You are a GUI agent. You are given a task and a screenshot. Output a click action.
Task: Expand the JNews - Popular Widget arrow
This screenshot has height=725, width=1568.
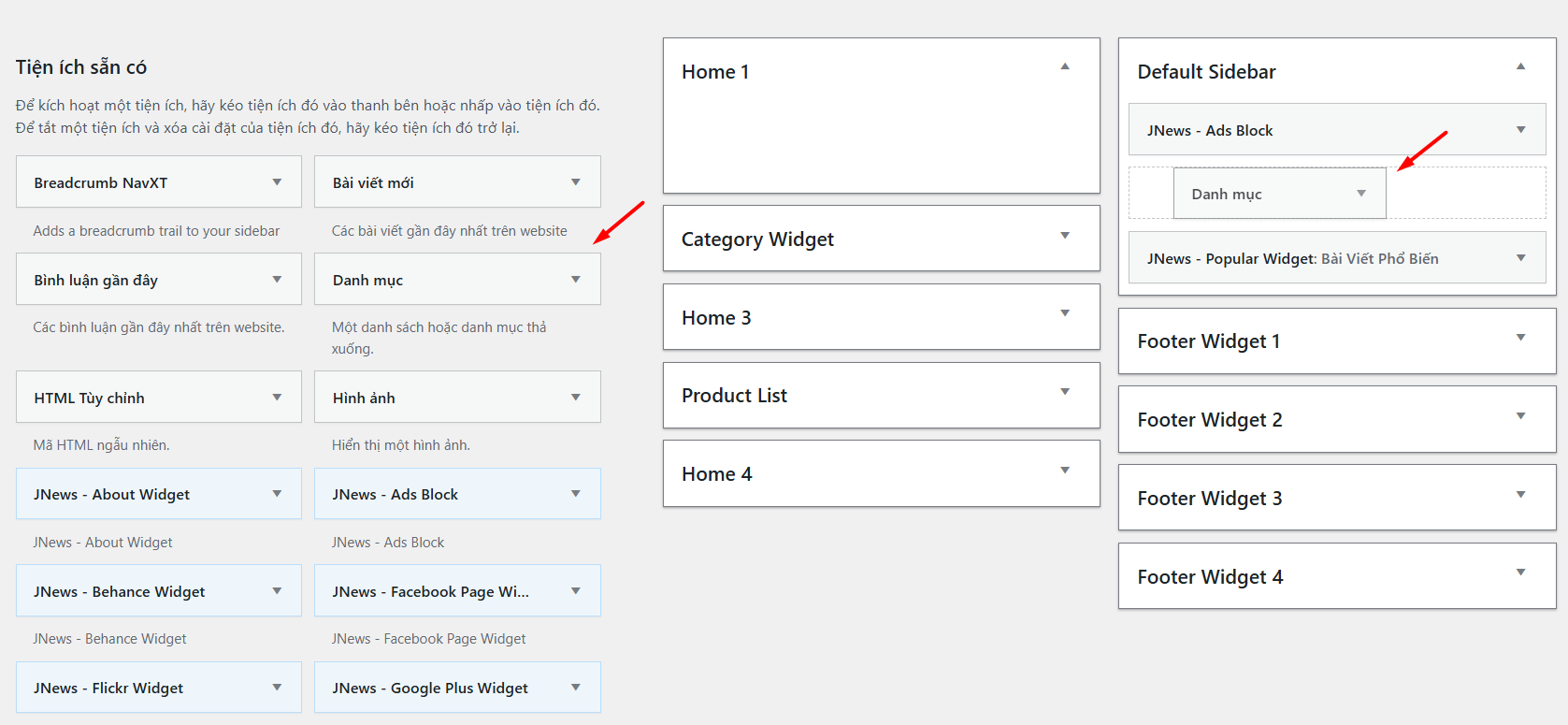[1521, 258]
